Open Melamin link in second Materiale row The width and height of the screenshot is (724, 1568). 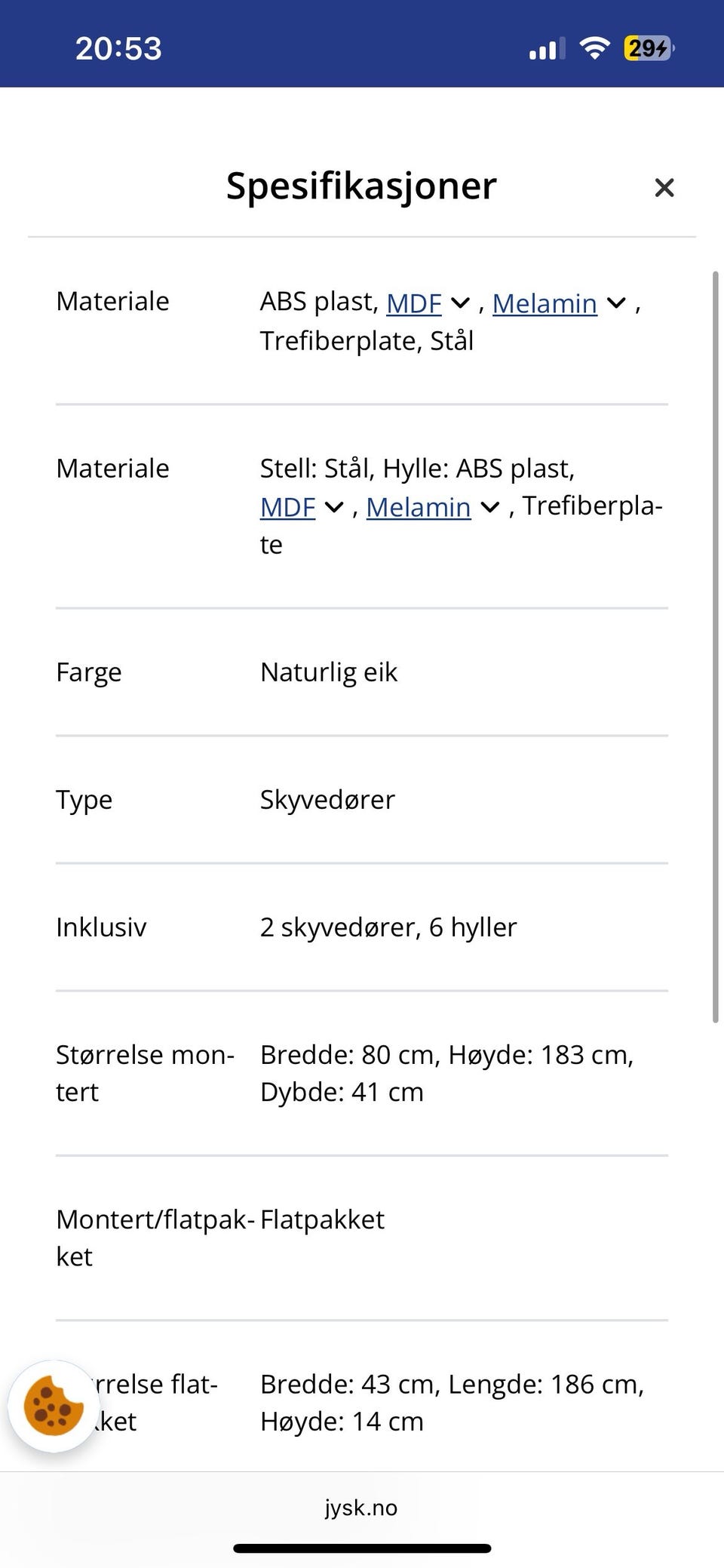pyautogui.click(x=419, y=507)
